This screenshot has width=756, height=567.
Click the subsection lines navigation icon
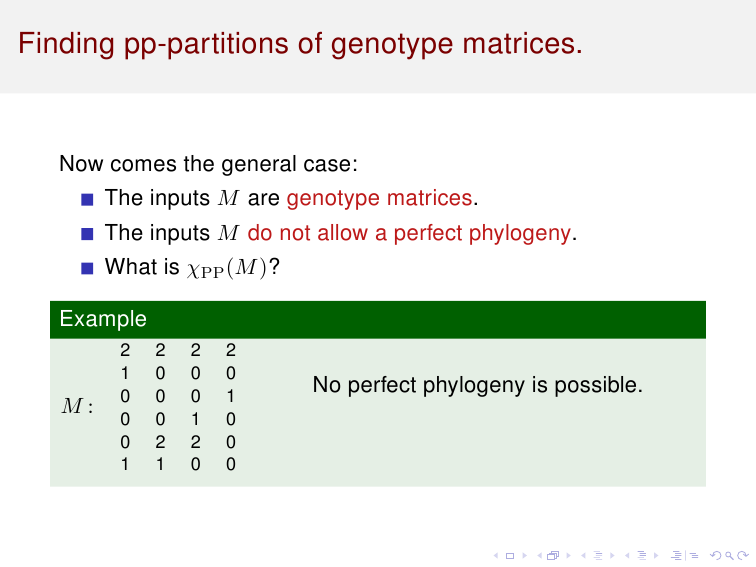[598, 555]
